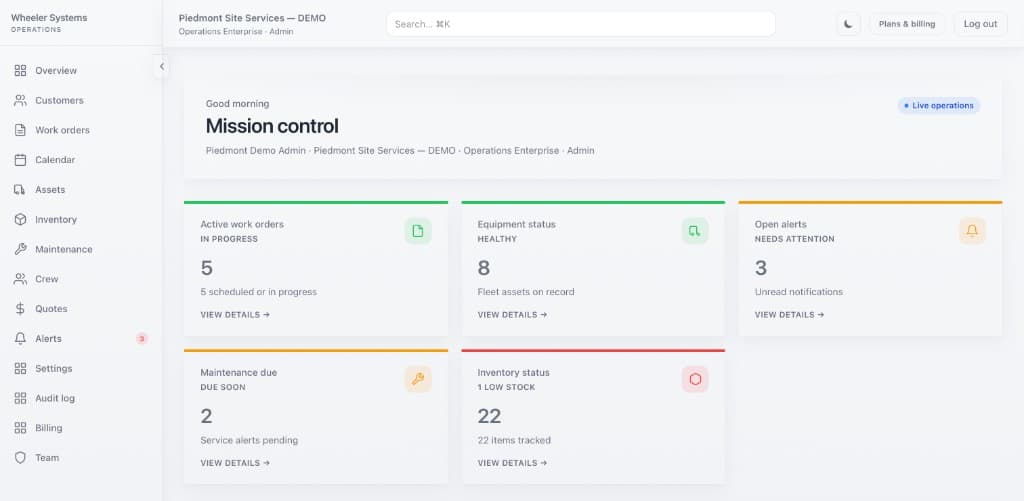
Task: Click the Log out button
Action: (980, 24)
